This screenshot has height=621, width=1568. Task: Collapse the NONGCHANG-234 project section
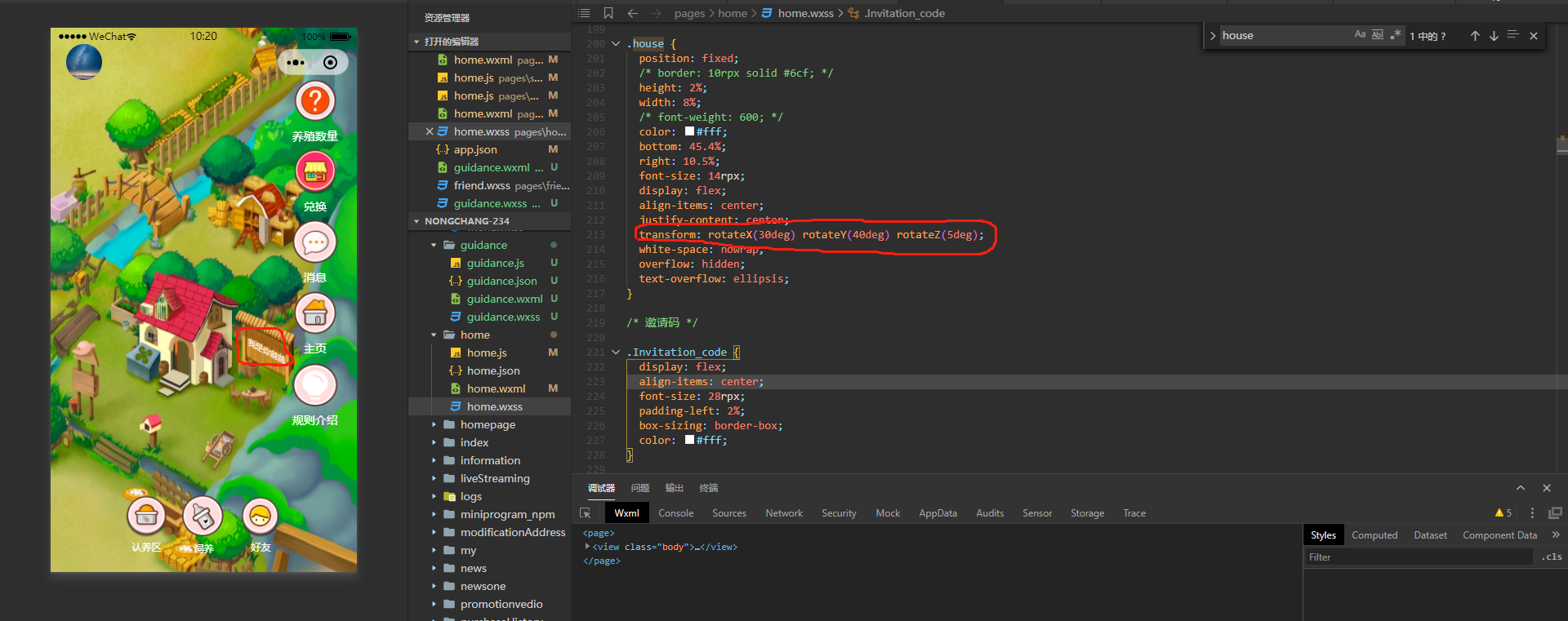[x=417, y=221]
